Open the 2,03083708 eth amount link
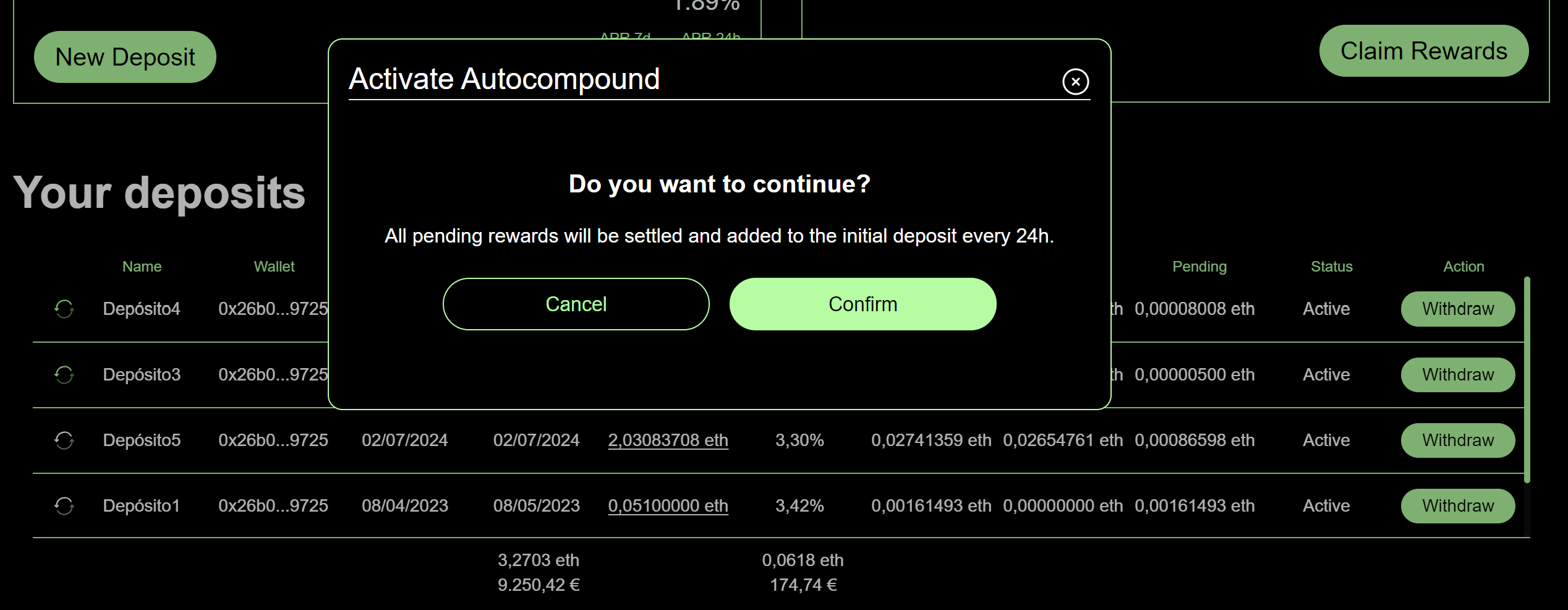Image resolution: width=1568 pixels, height=610 pixels. coord(668,440)
